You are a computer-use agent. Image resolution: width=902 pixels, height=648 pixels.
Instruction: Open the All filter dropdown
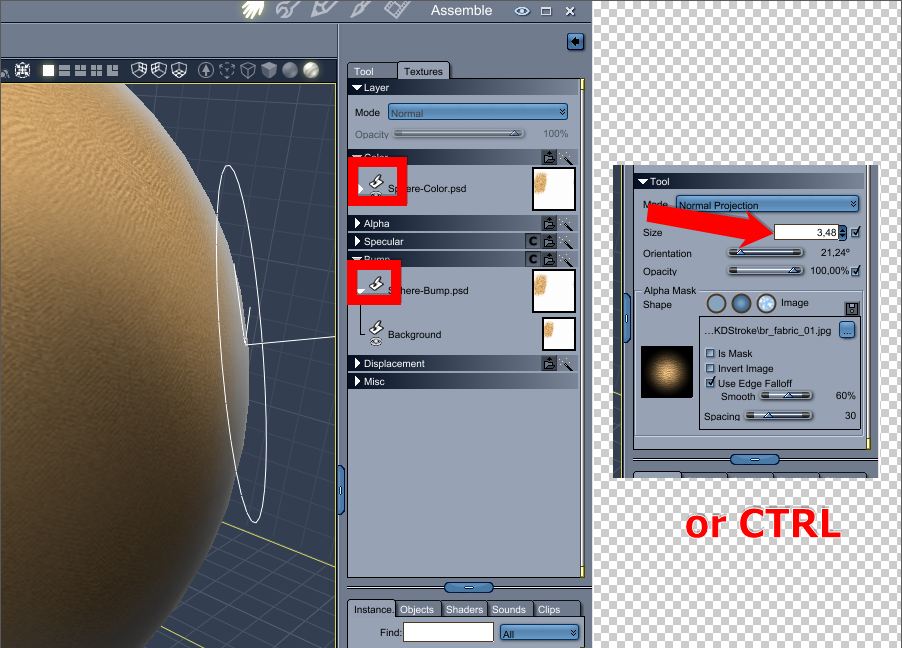point(539,632)
